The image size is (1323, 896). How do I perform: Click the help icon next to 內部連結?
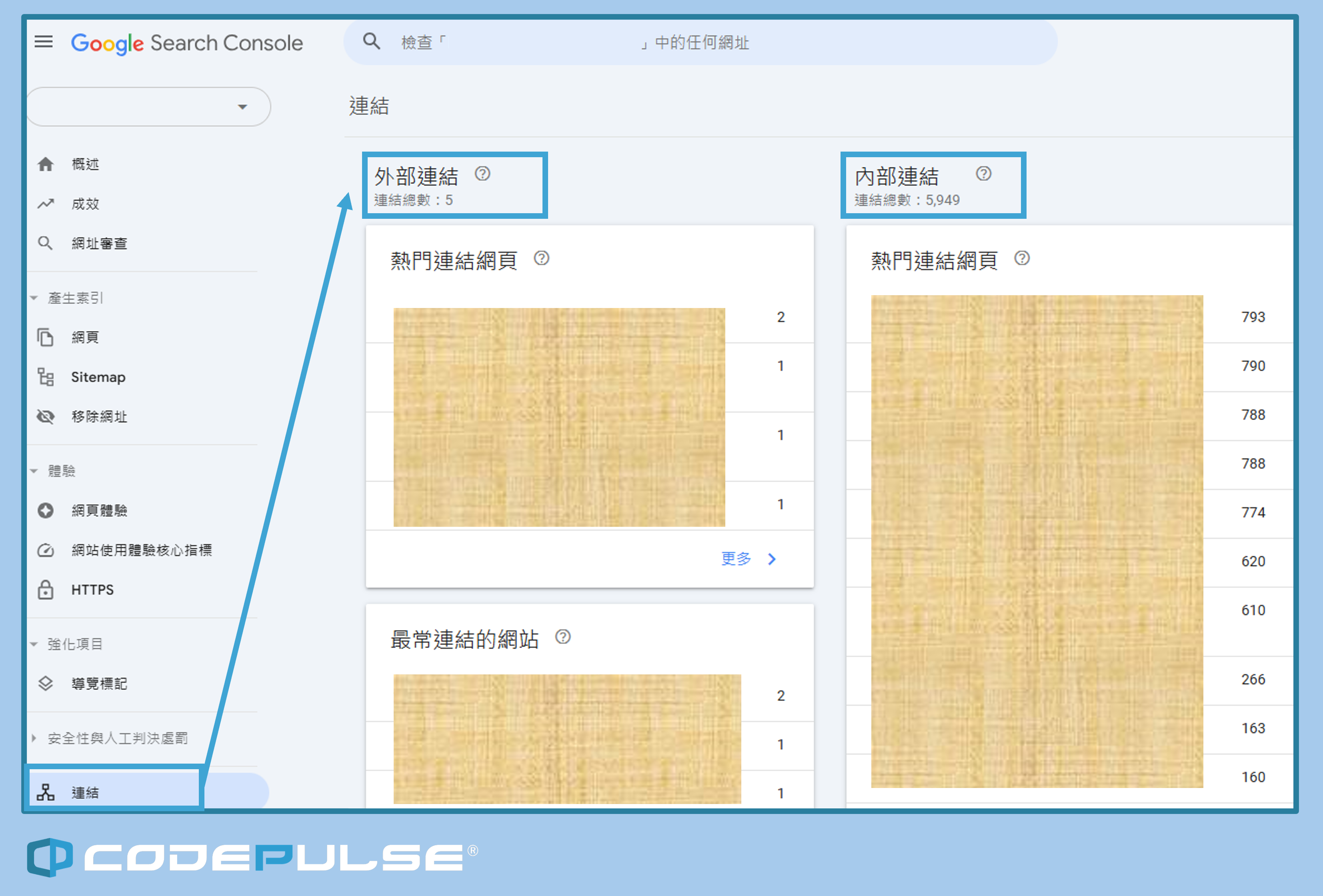coord(984,174)
